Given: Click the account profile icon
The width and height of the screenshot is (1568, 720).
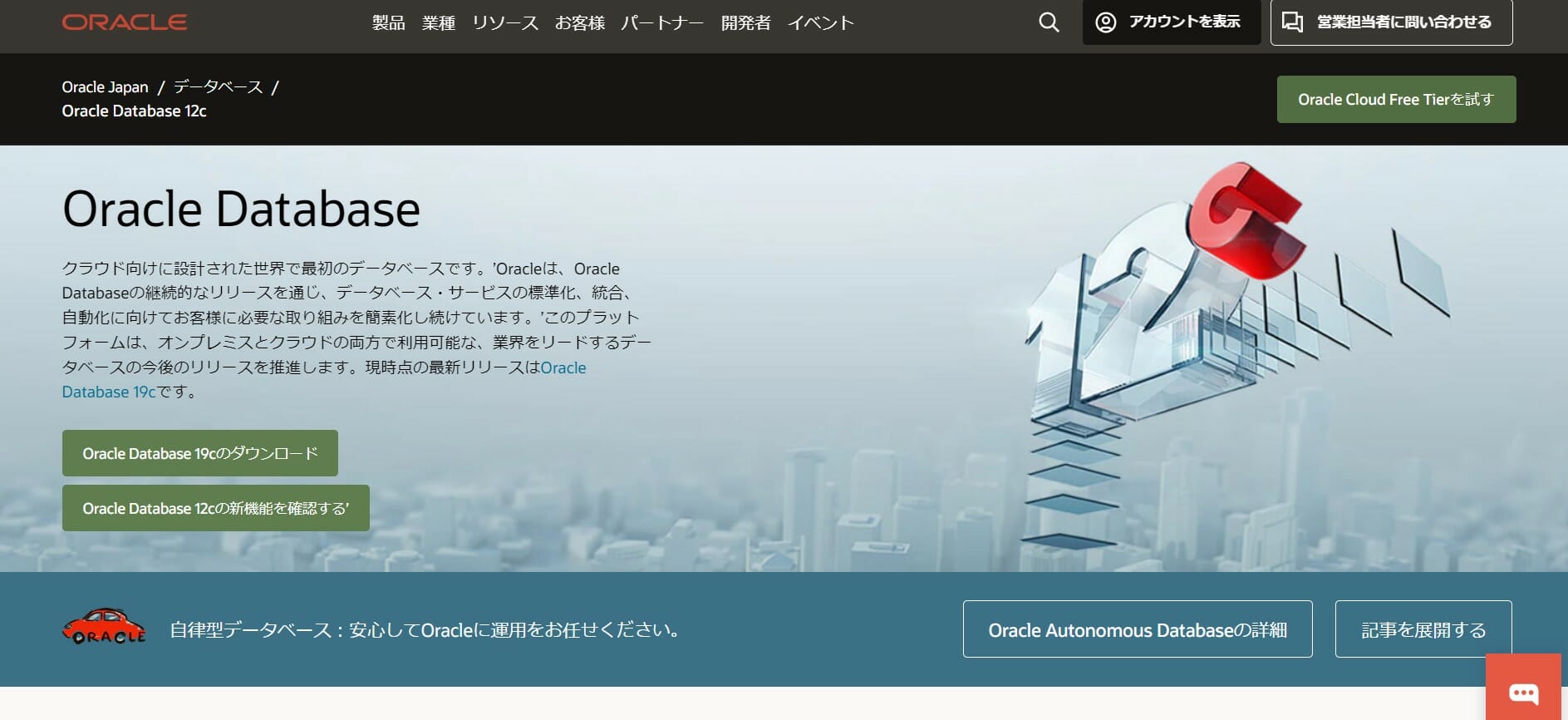Looking at the screenshot, I should pyautogui.click(x=1105, y=22).
